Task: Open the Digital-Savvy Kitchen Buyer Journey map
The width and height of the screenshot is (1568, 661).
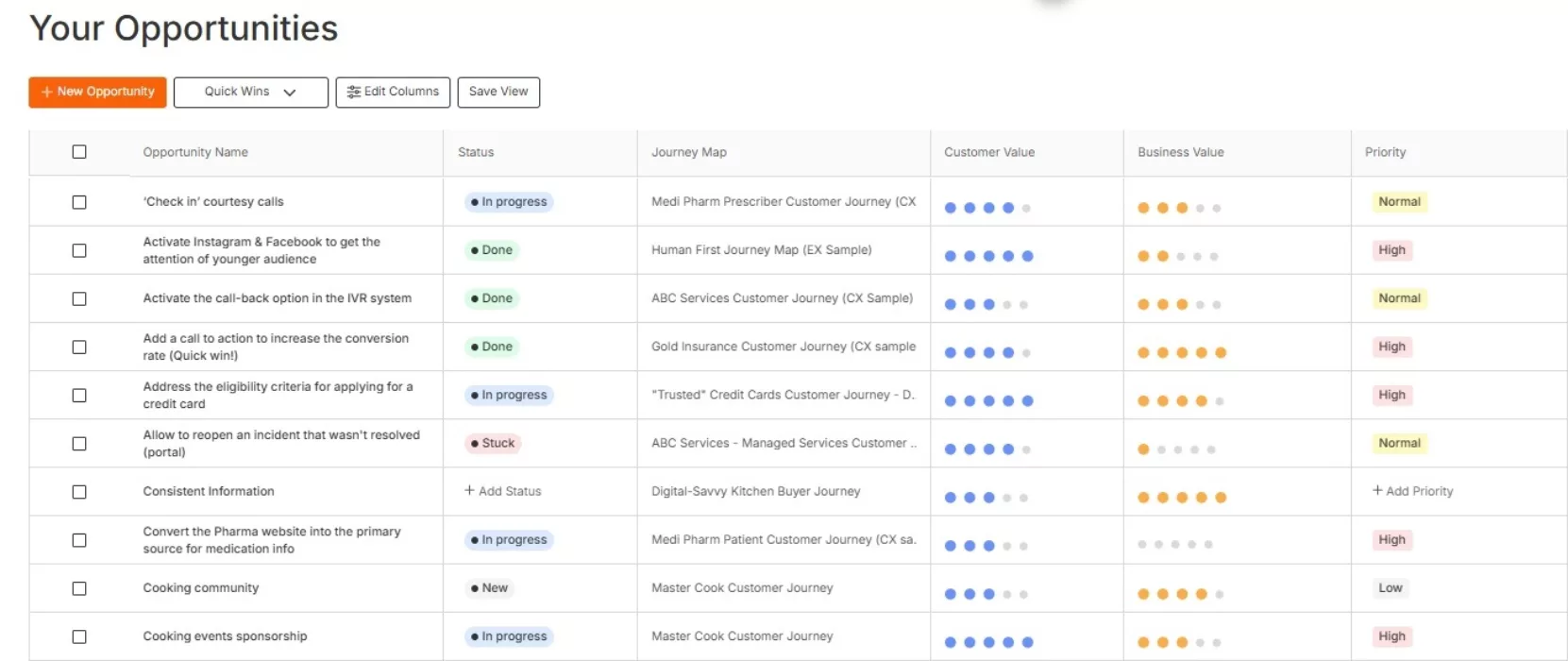Action: point(755,491)
